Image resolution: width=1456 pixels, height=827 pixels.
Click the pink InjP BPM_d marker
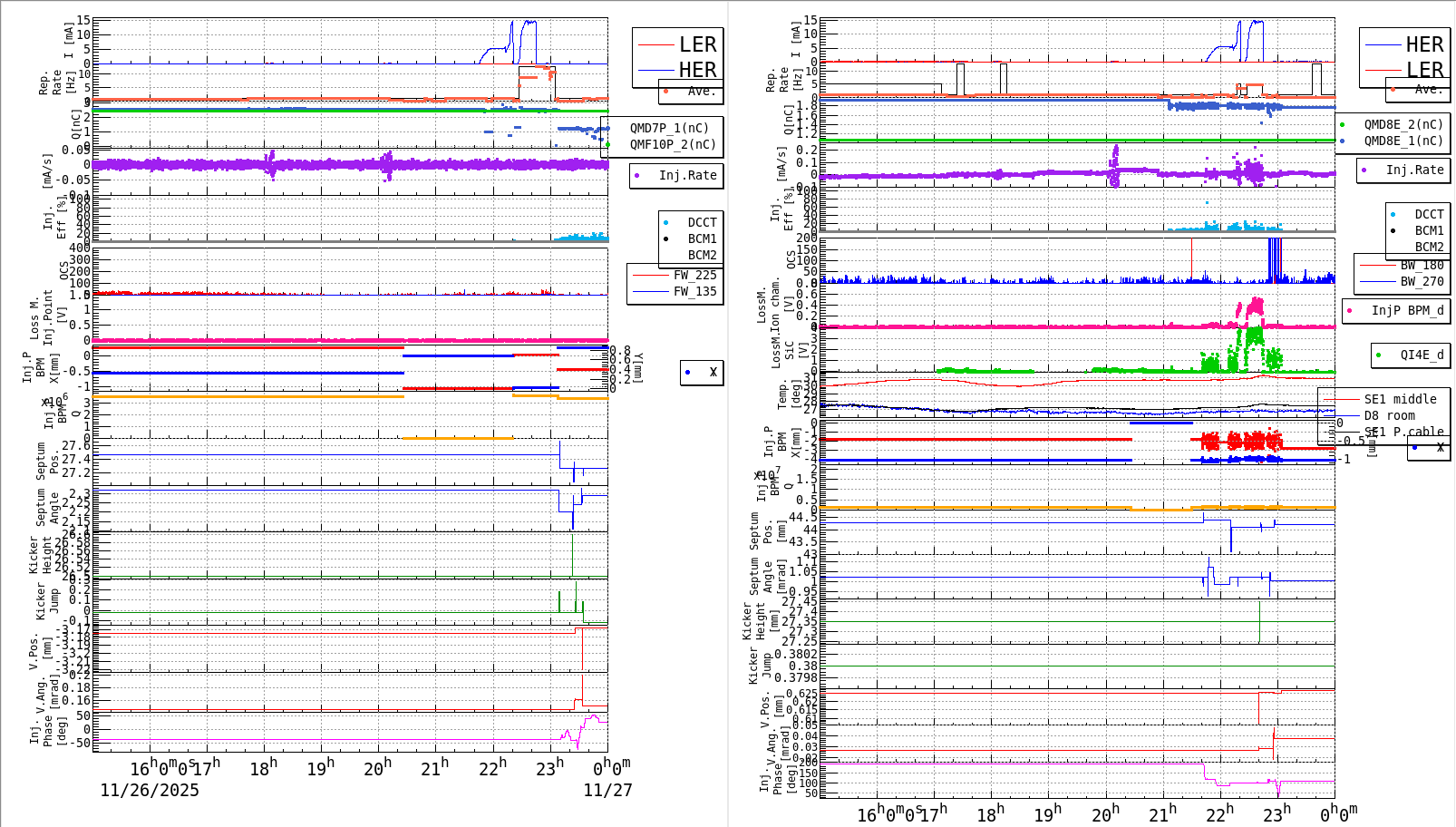point(1350,310)
